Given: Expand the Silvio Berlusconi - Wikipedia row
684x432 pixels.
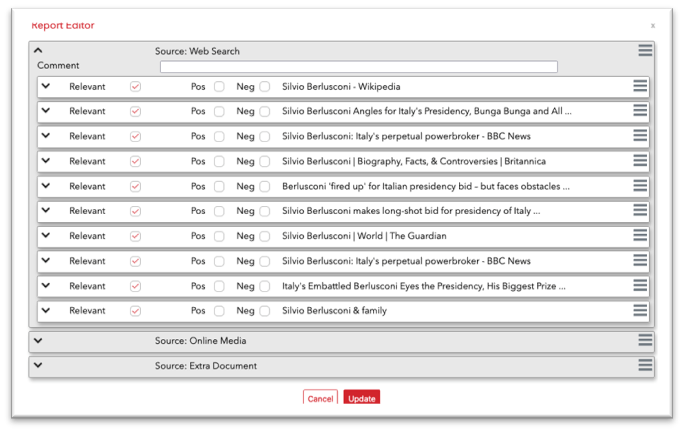Looking at the screenshot, I should coord(46,86).
